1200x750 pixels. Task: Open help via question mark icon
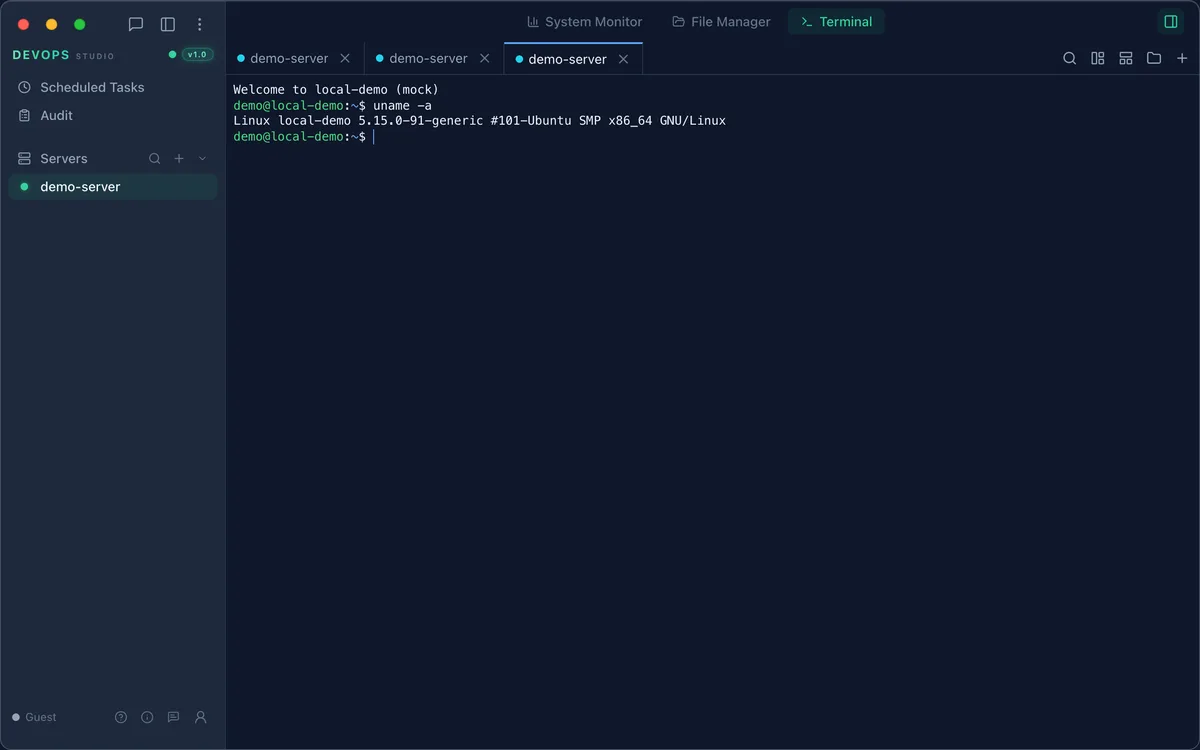(121, 717)
